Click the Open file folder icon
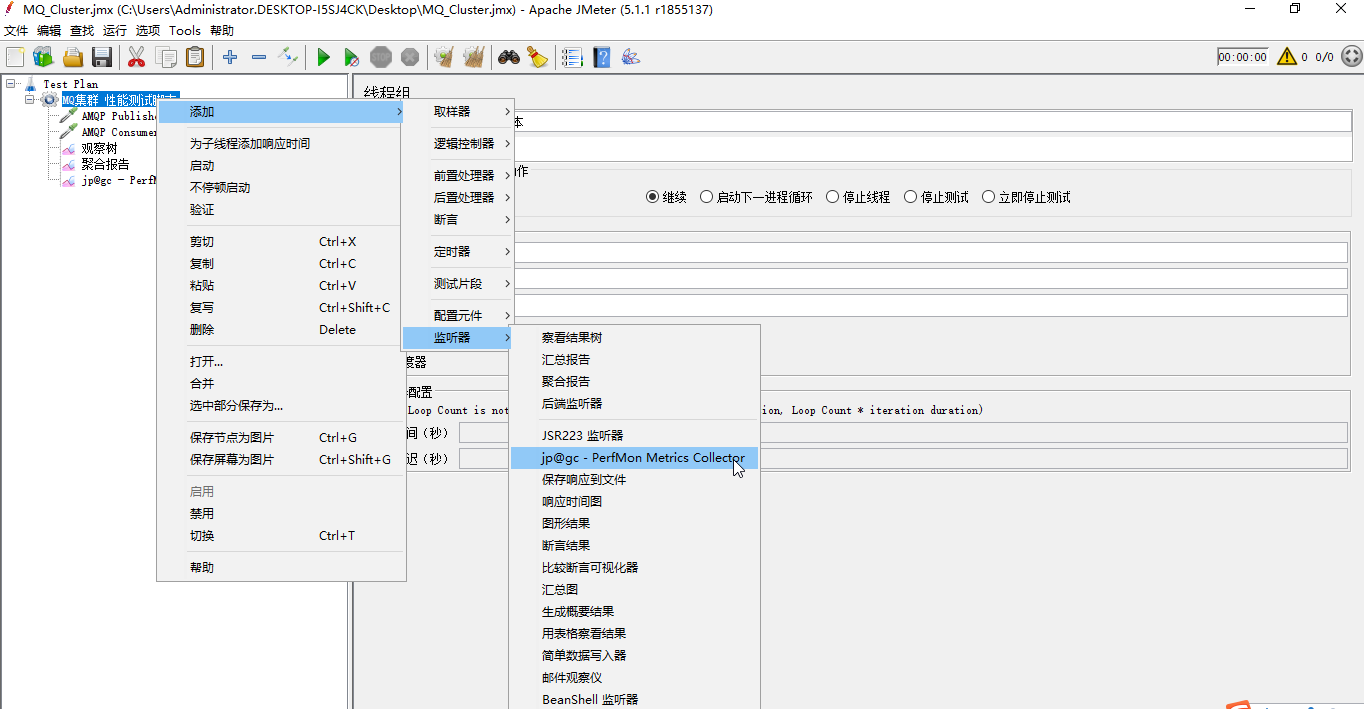The image size is (1364, 709). (x=73, y=57)
